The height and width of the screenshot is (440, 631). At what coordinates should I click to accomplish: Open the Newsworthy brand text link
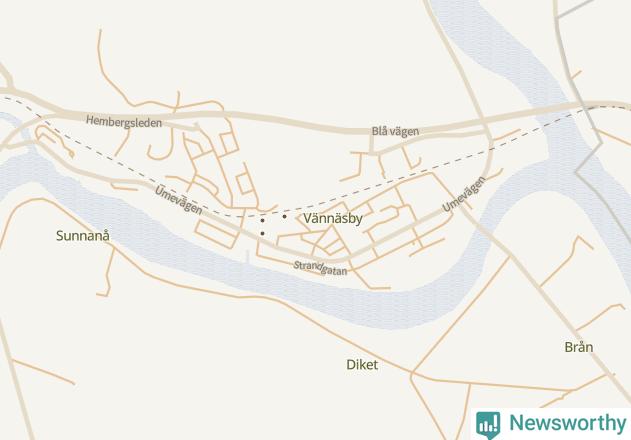(x=568, y=423)
